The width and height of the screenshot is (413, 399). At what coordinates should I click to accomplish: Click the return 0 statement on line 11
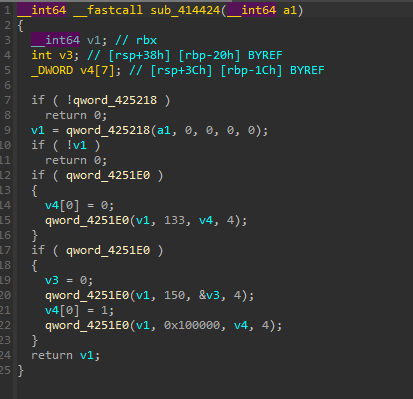pyautogui.click(x=76, y=160)
